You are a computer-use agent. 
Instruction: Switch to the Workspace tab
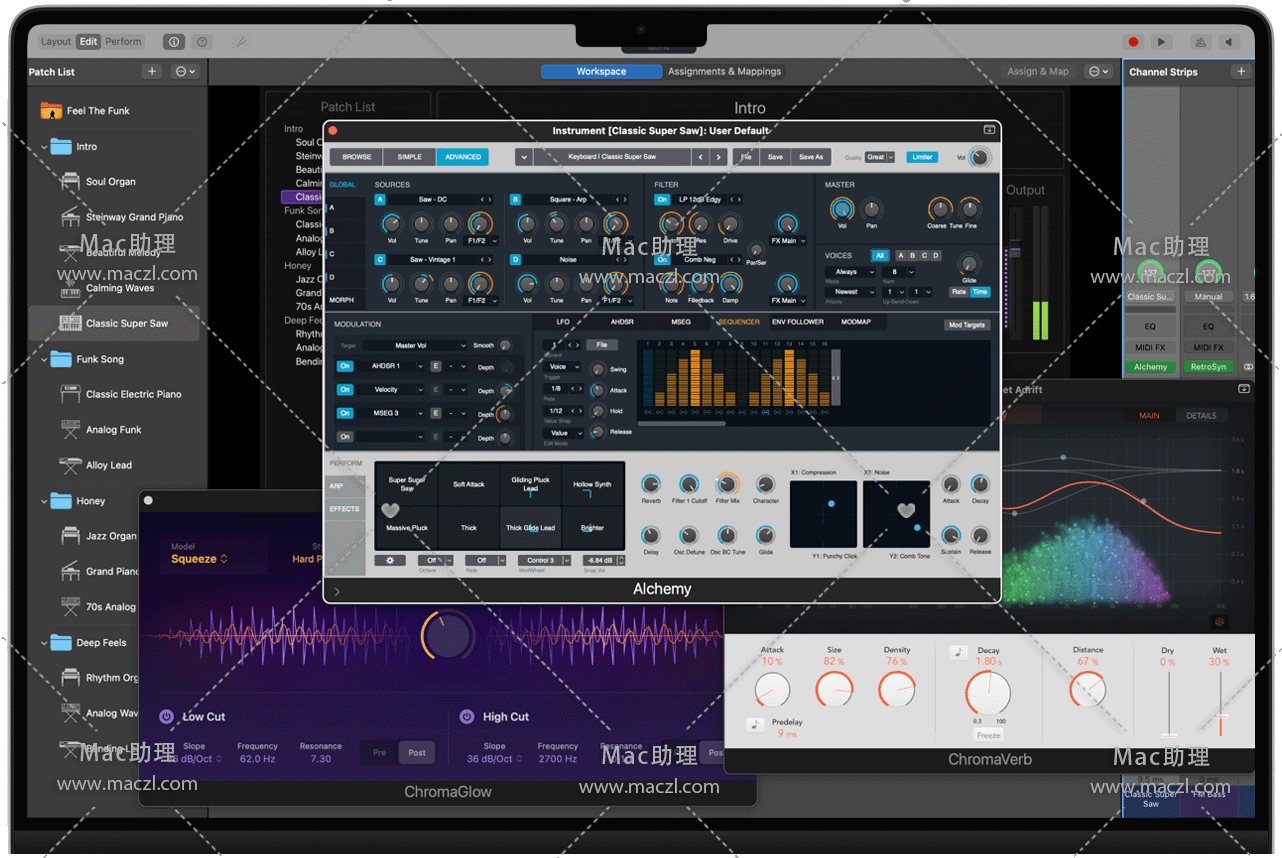pyautogui.click(x=601, y=71)
